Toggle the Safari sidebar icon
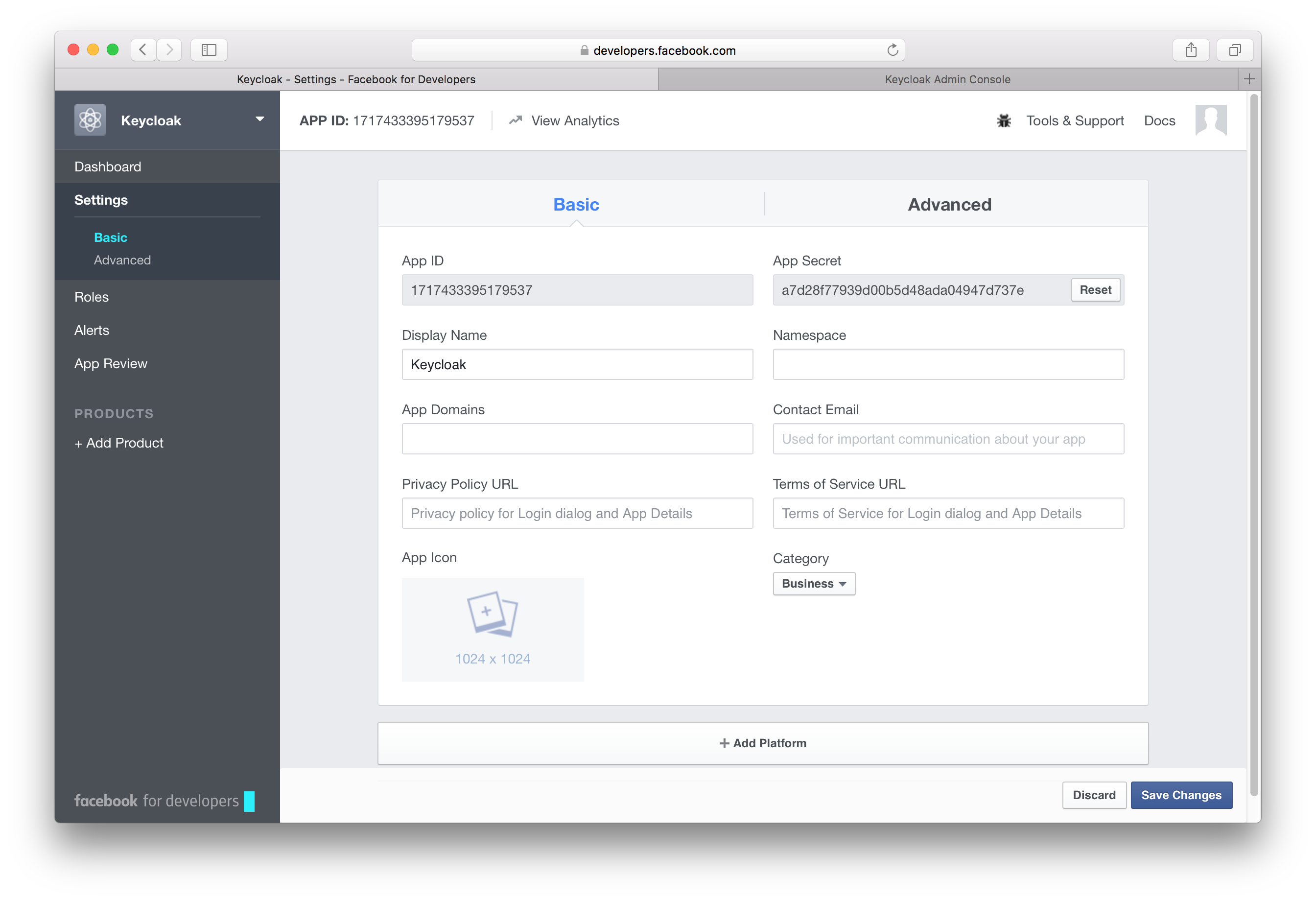This screenshot has width=1316, height=901. click(x=209, y=50)
